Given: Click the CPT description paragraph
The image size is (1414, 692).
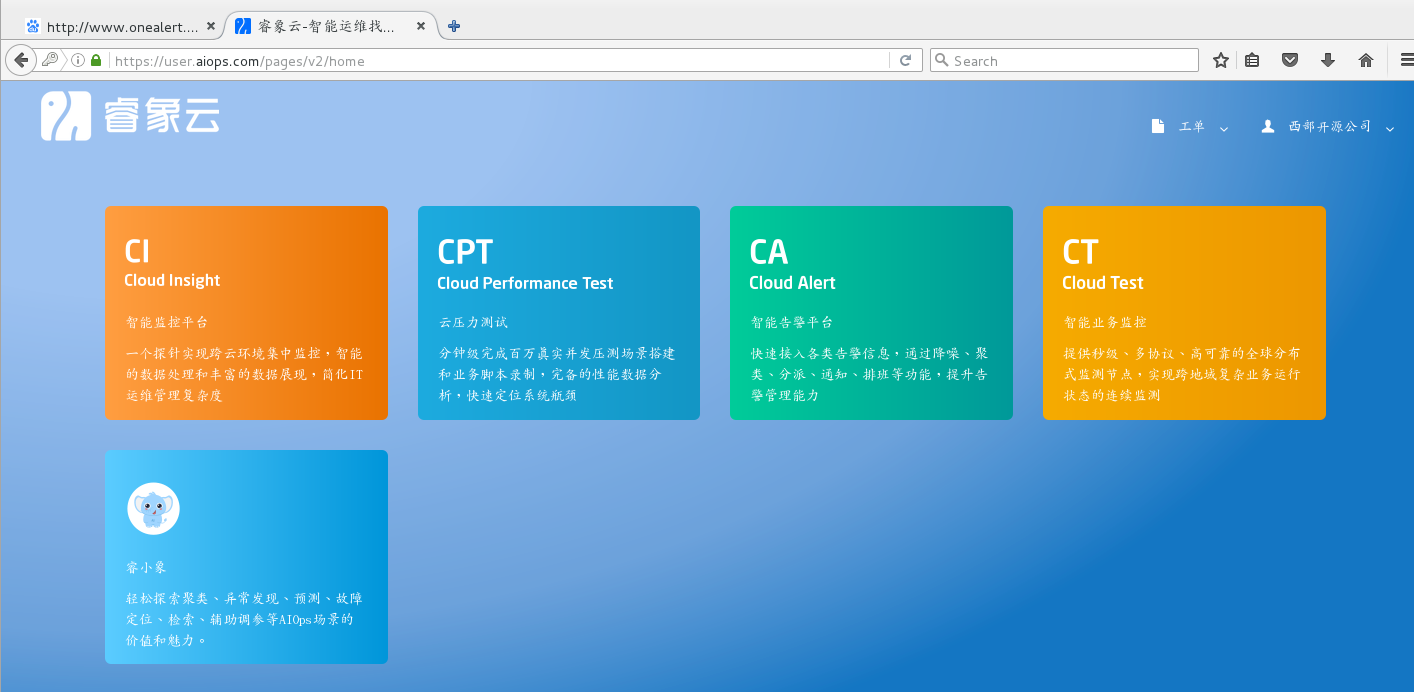Looking at the screenshot, I should click(x=557, y=374).
